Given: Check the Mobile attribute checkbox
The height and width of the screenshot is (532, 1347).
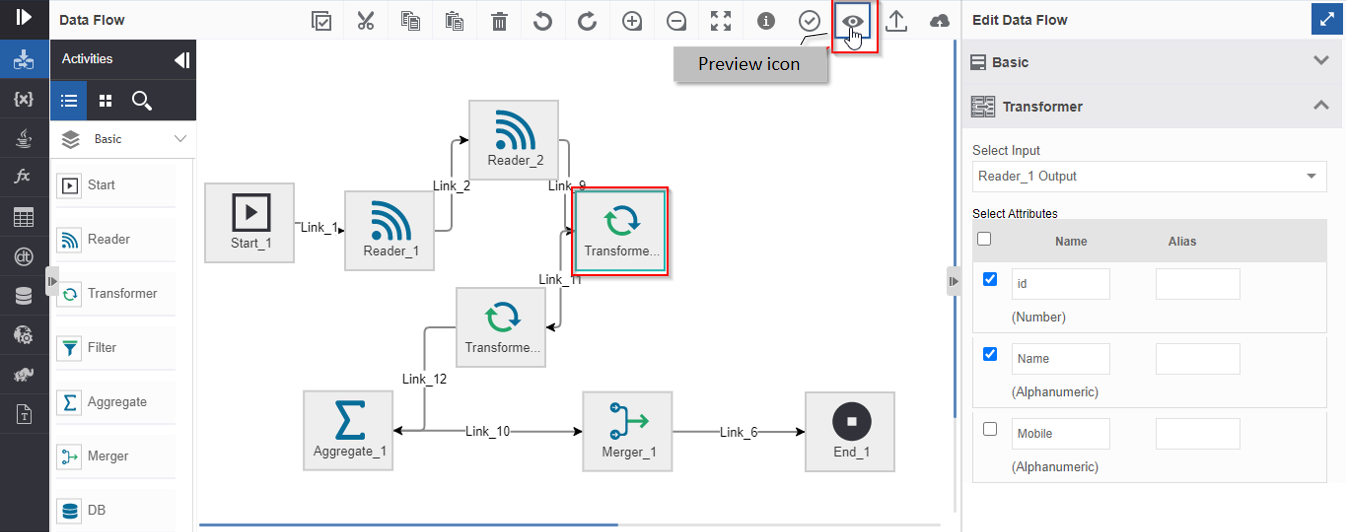Looking at the screenshot, I should click(x=990, y=429).
